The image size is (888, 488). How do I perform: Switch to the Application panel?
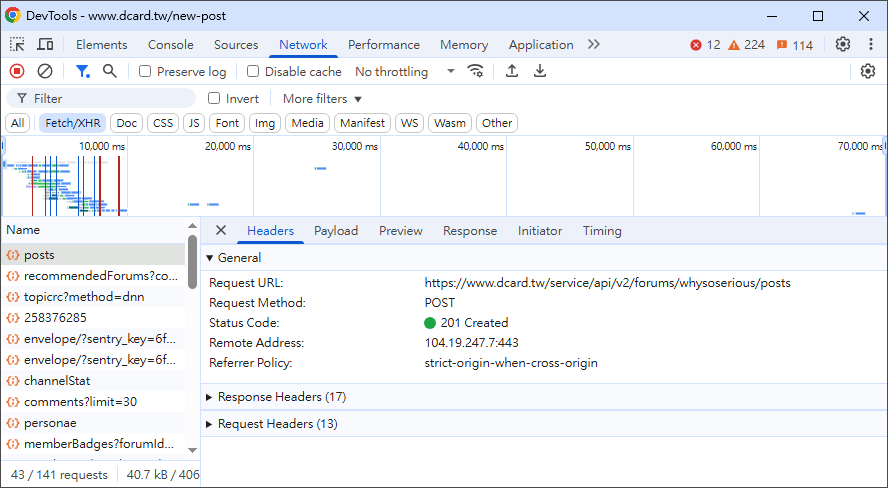tap(541, 45)
